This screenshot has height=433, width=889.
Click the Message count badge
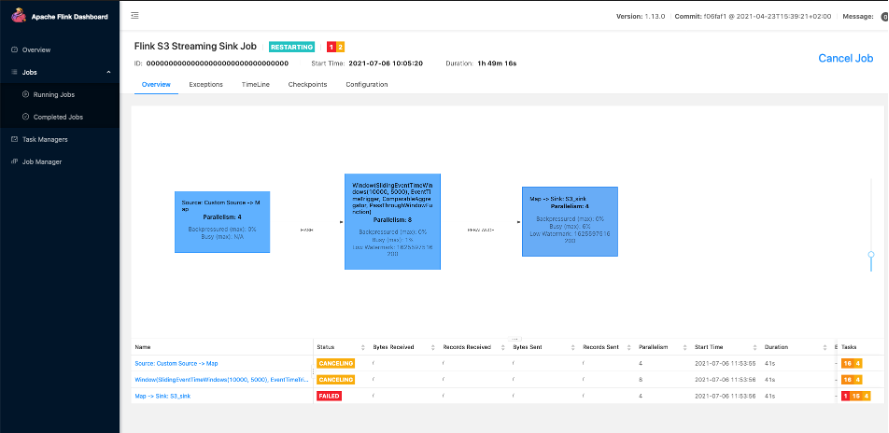(x=884, y=16)
